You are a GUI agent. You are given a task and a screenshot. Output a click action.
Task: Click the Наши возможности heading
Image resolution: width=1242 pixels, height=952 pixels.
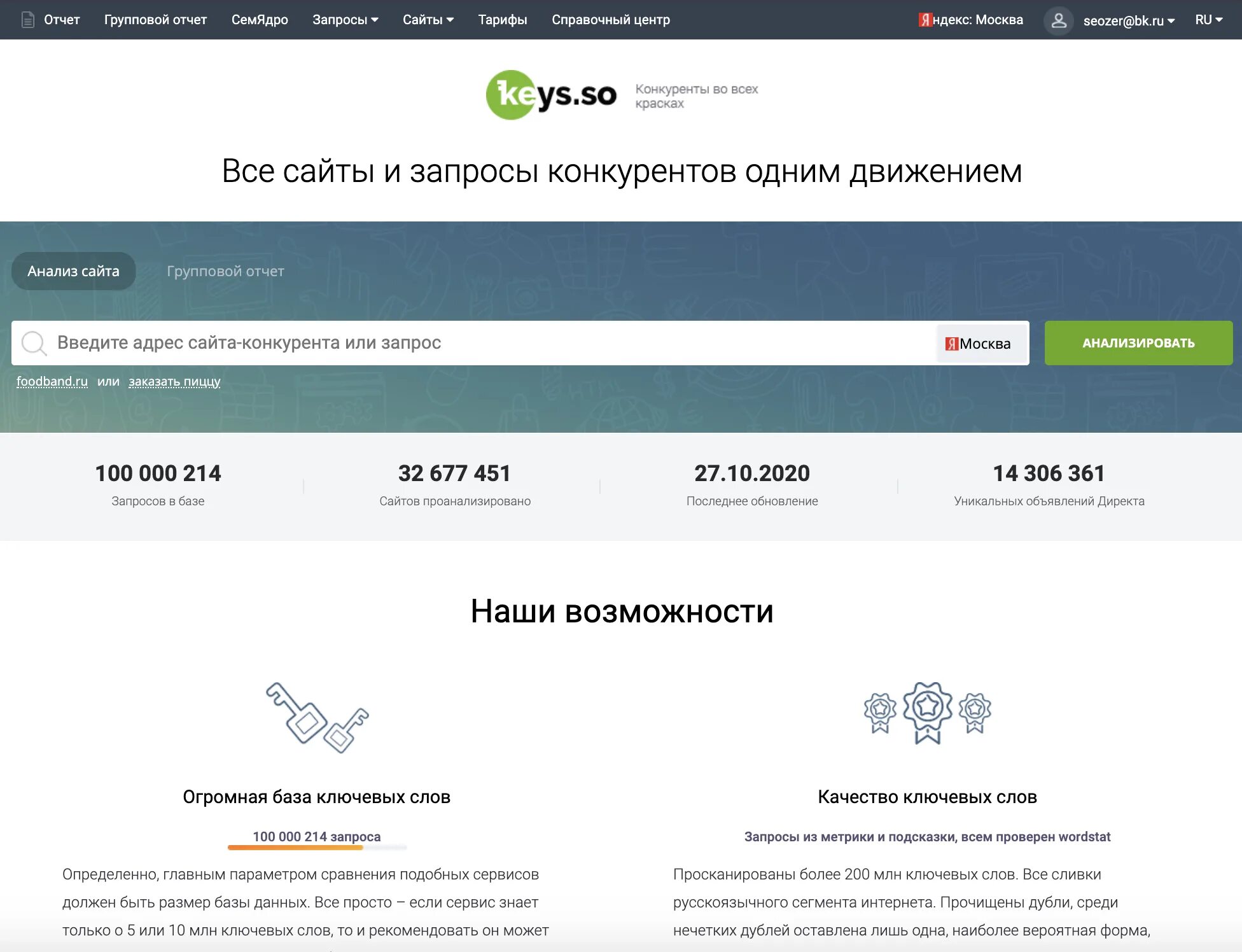[622, 612]
